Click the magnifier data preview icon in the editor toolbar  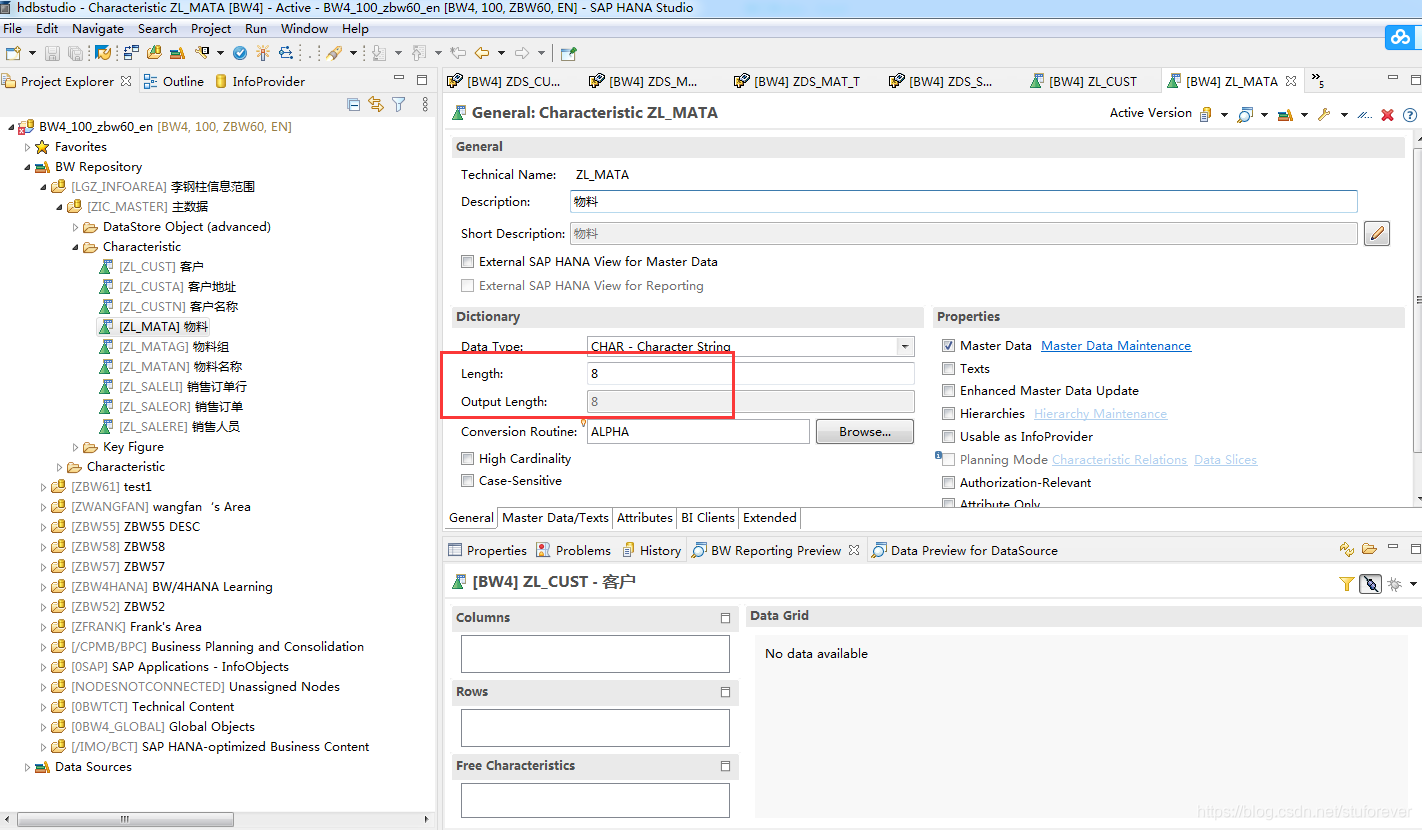click(x=1245, y=115)
